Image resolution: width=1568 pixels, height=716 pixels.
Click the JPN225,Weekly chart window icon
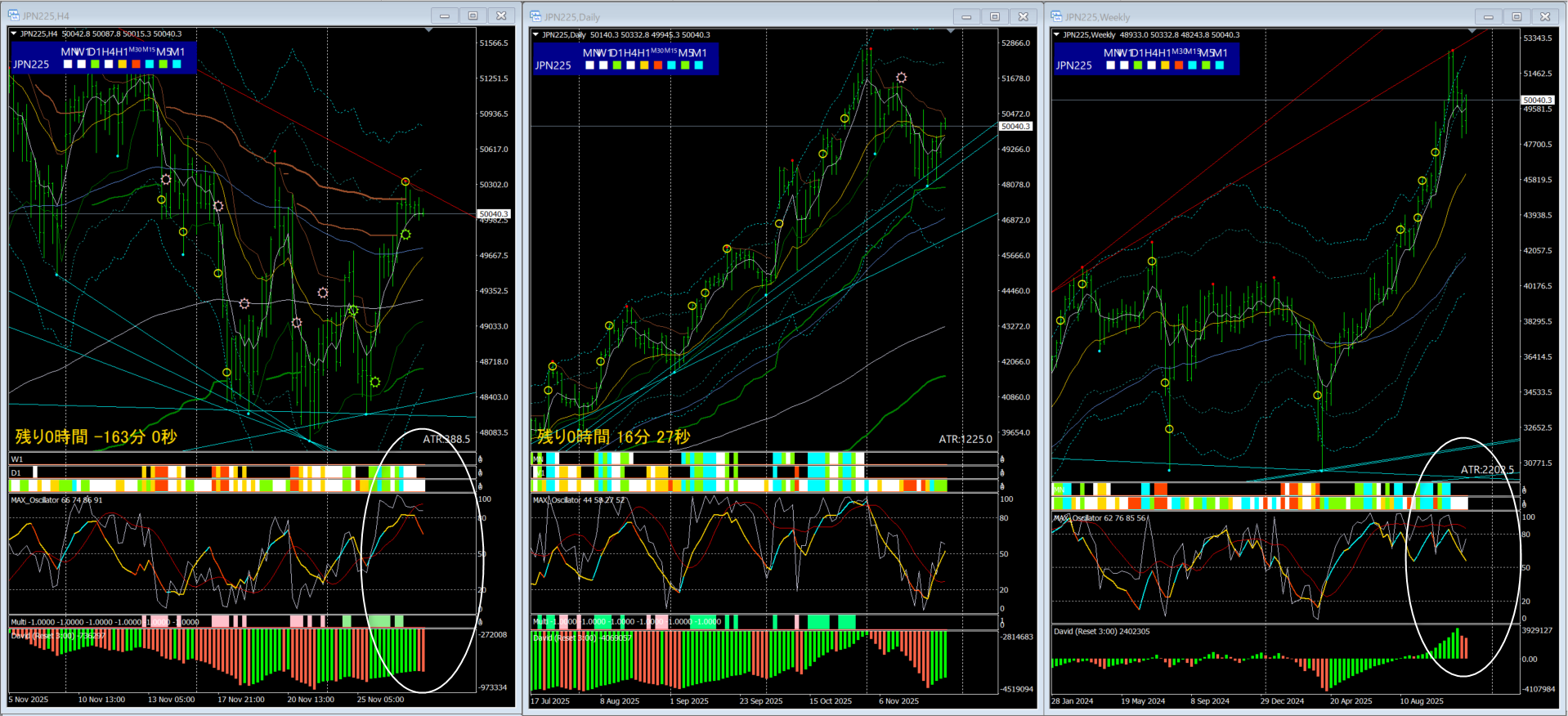(x=1056, y=16)
